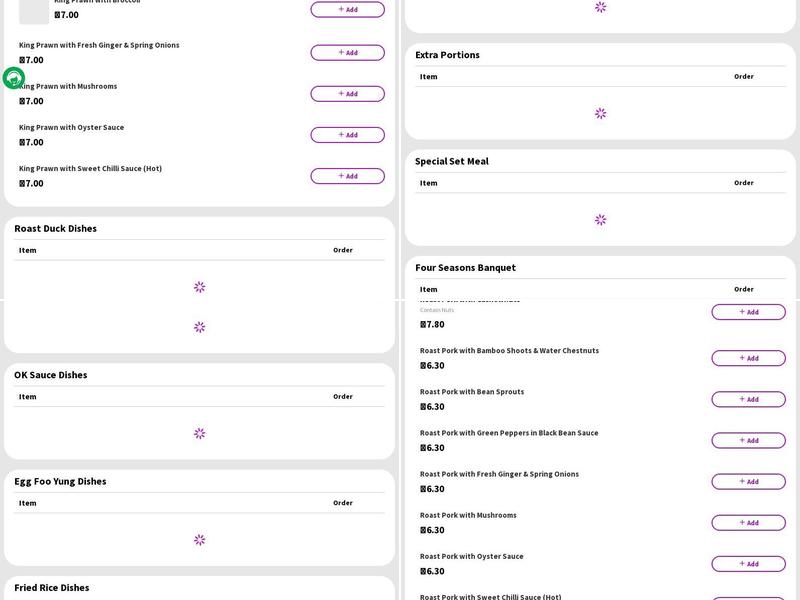Add Roast Pork with Green Peppers in Black Bean Sauce
This screenshot has width=800, height=600.
[748, 440]
